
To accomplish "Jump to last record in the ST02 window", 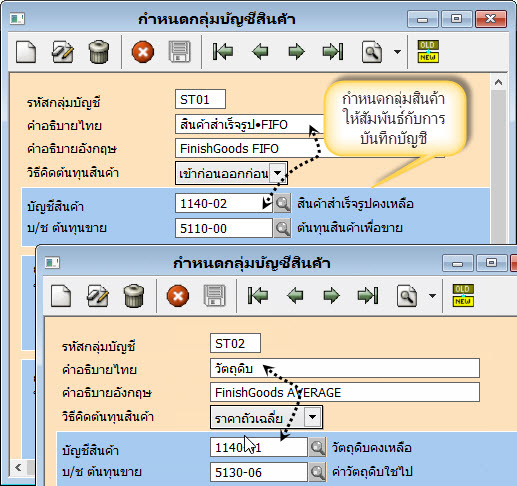I will pyautogui.click(x=368, y=296).
